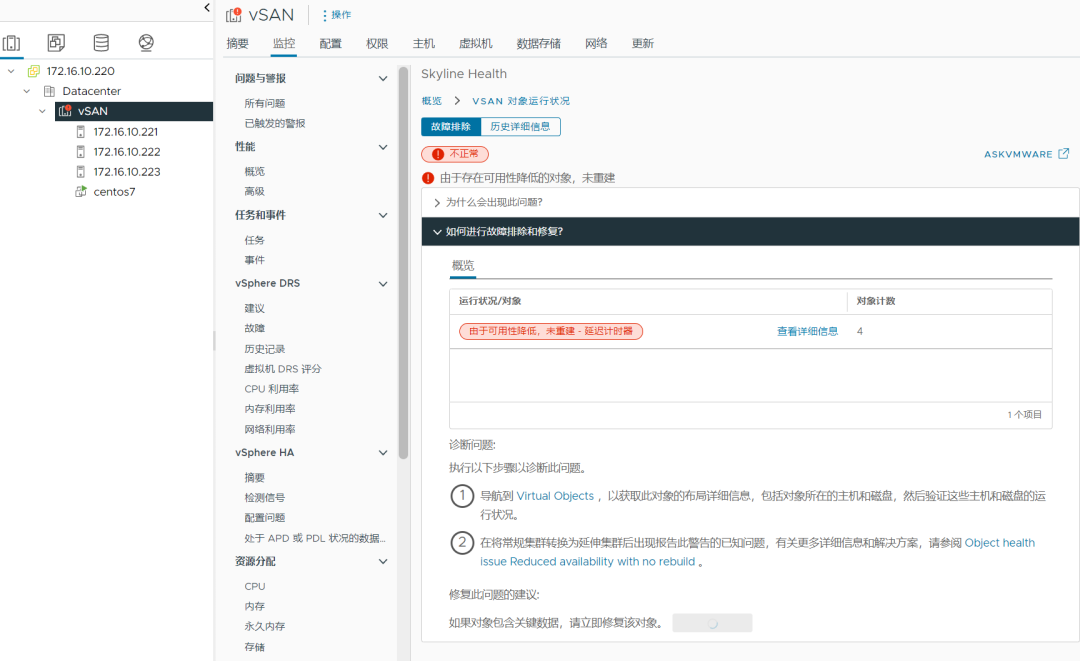Screen dimensions: 1080x661
Task: Open 所有问题 in side menu
Action: pos(264,103)
